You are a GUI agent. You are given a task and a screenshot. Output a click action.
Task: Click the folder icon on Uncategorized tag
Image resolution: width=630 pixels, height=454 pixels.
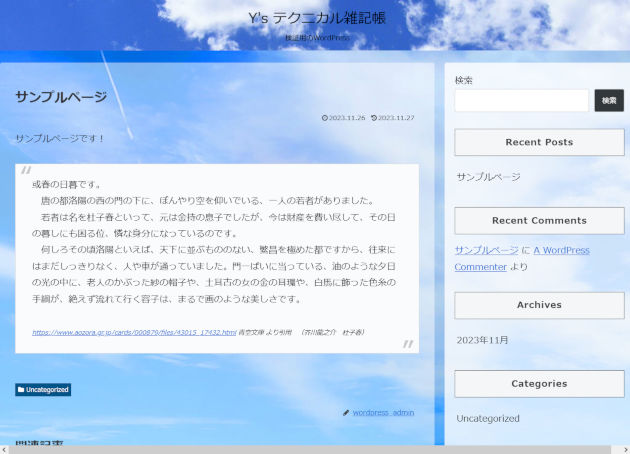[21, 390]
